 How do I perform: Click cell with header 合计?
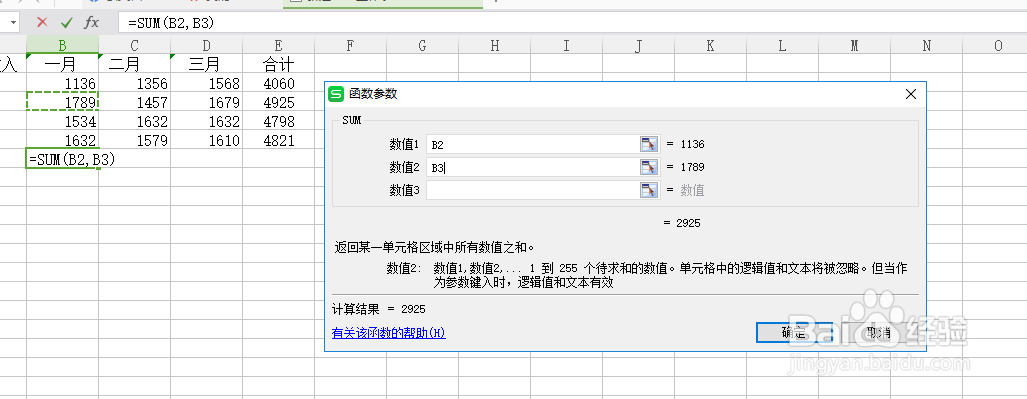pos(278,64)
